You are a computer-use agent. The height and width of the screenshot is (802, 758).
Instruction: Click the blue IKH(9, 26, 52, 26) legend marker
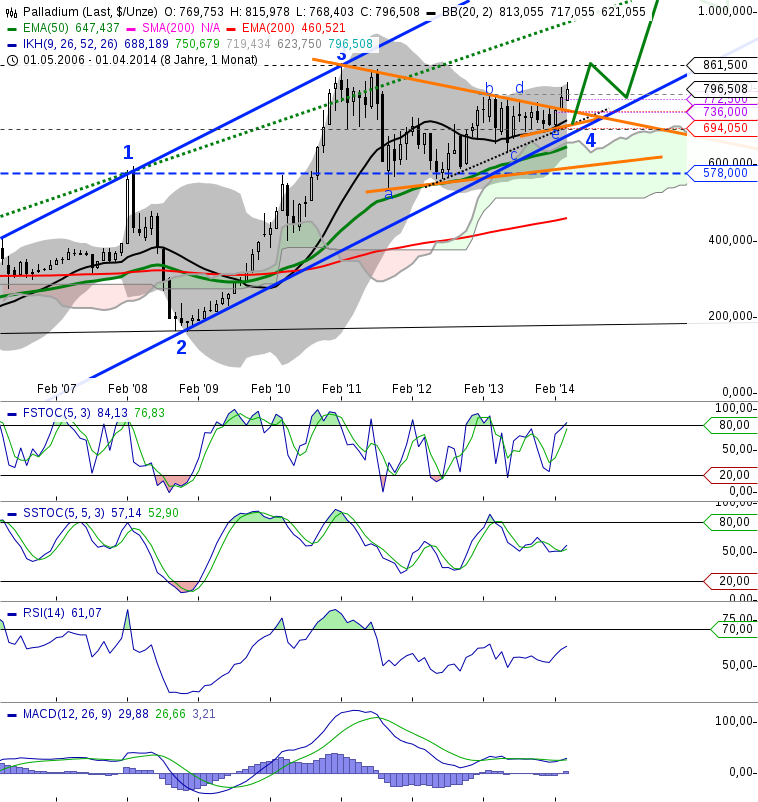pos(12,44)
